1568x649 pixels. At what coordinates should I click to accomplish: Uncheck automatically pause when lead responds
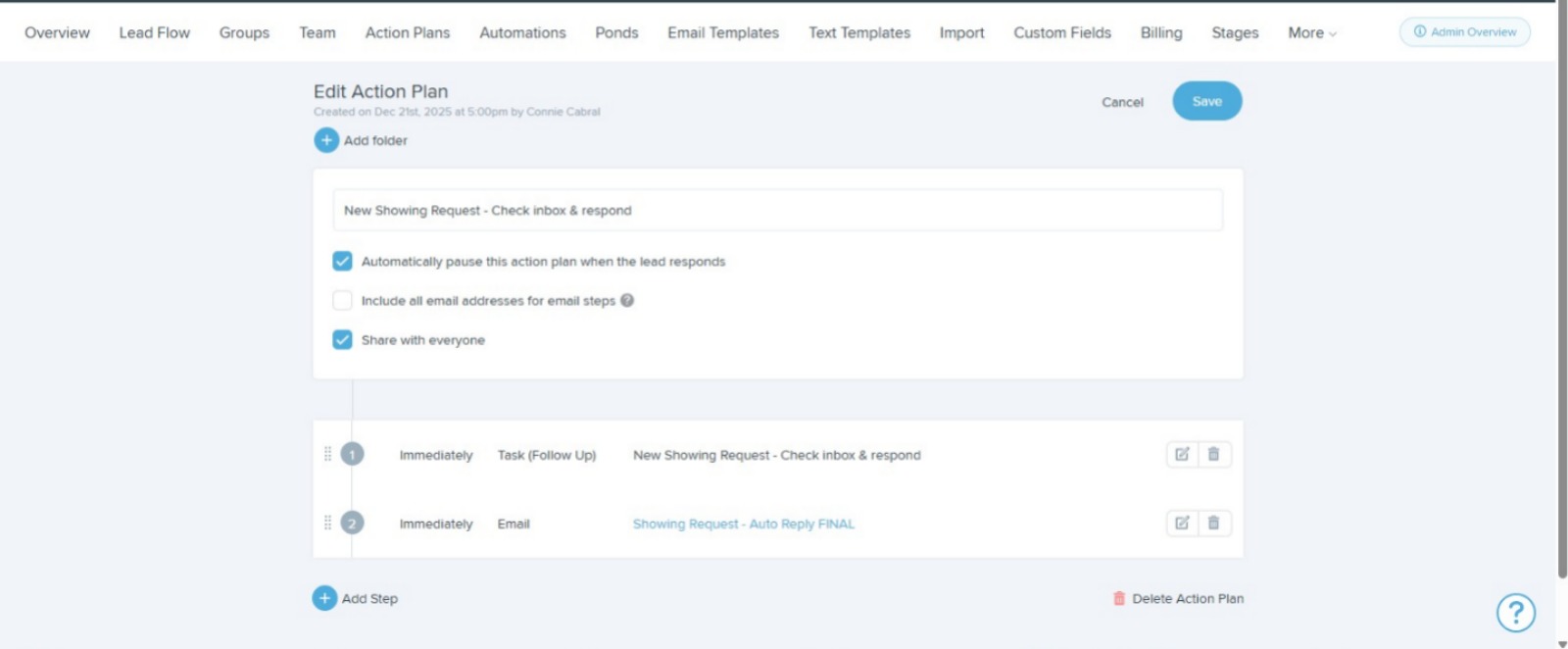click(342, 261)
